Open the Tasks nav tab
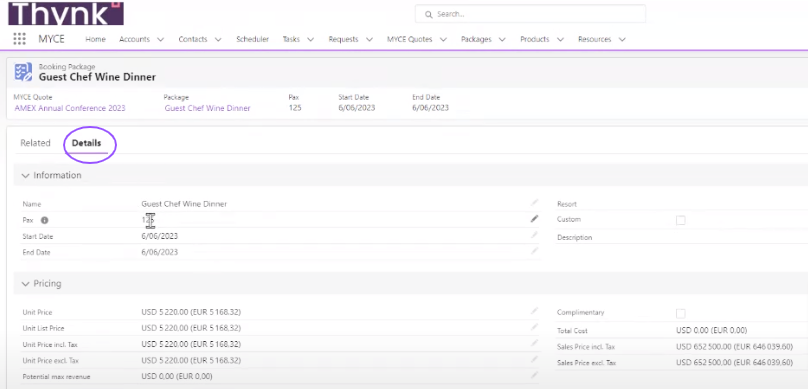The image size is (808, 389). point(291,39)
